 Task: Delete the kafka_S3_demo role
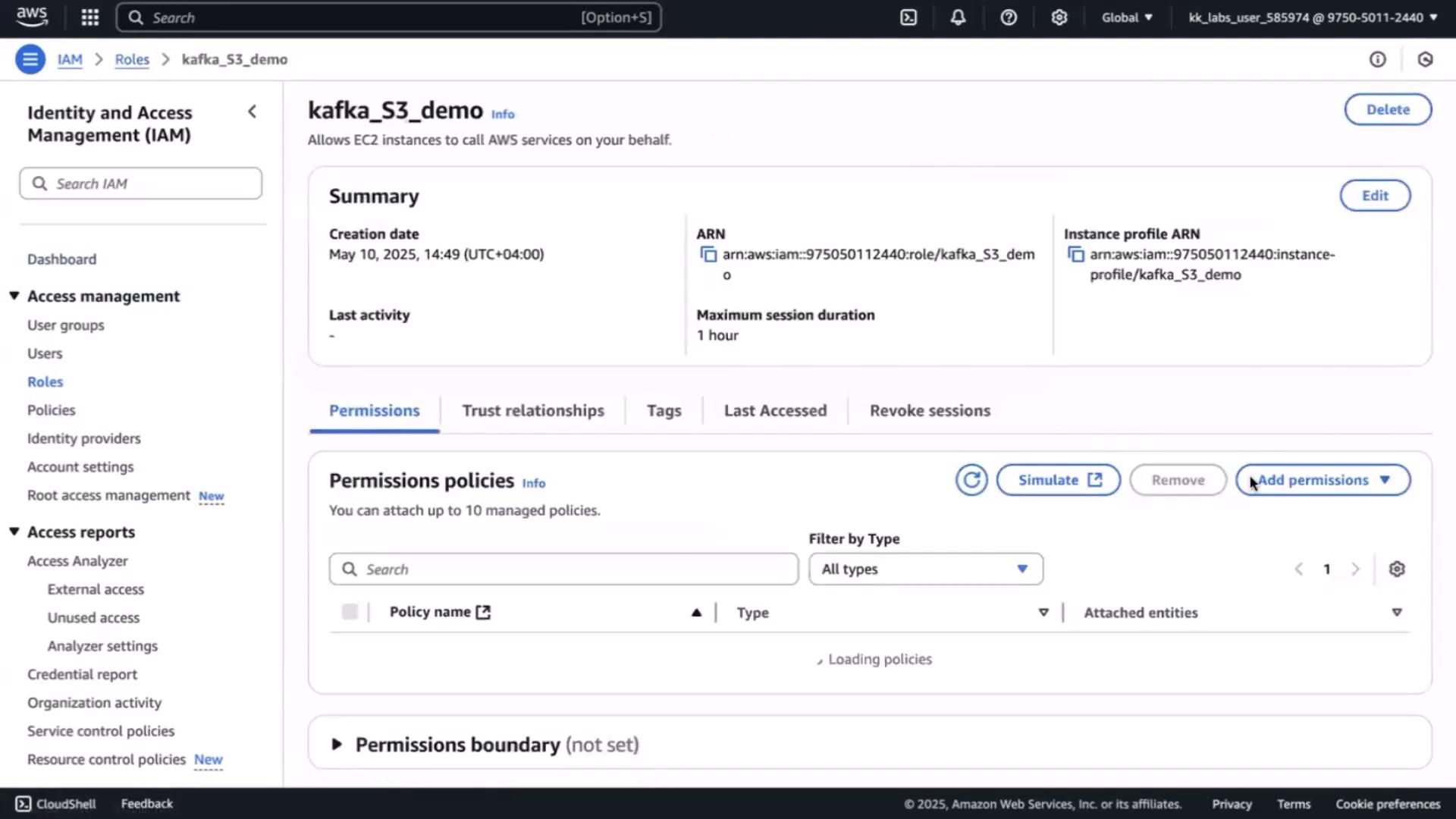(1388, 109)
